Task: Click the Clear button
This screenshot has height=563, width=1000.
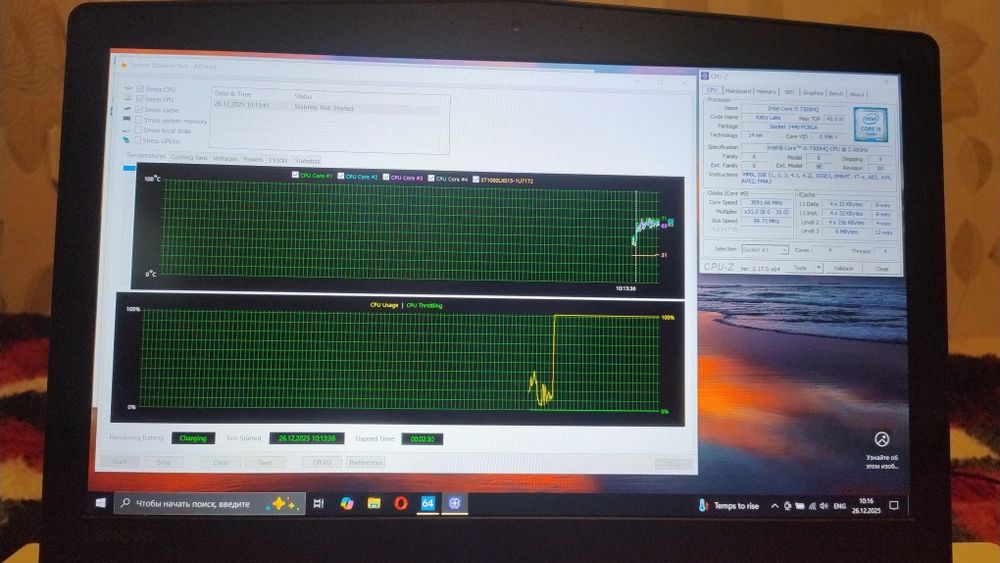Action: [x=221, y=462]
